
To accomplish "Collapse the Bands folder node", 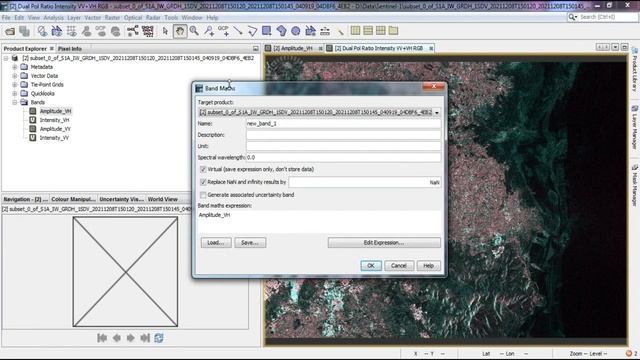I will [15, 102].
